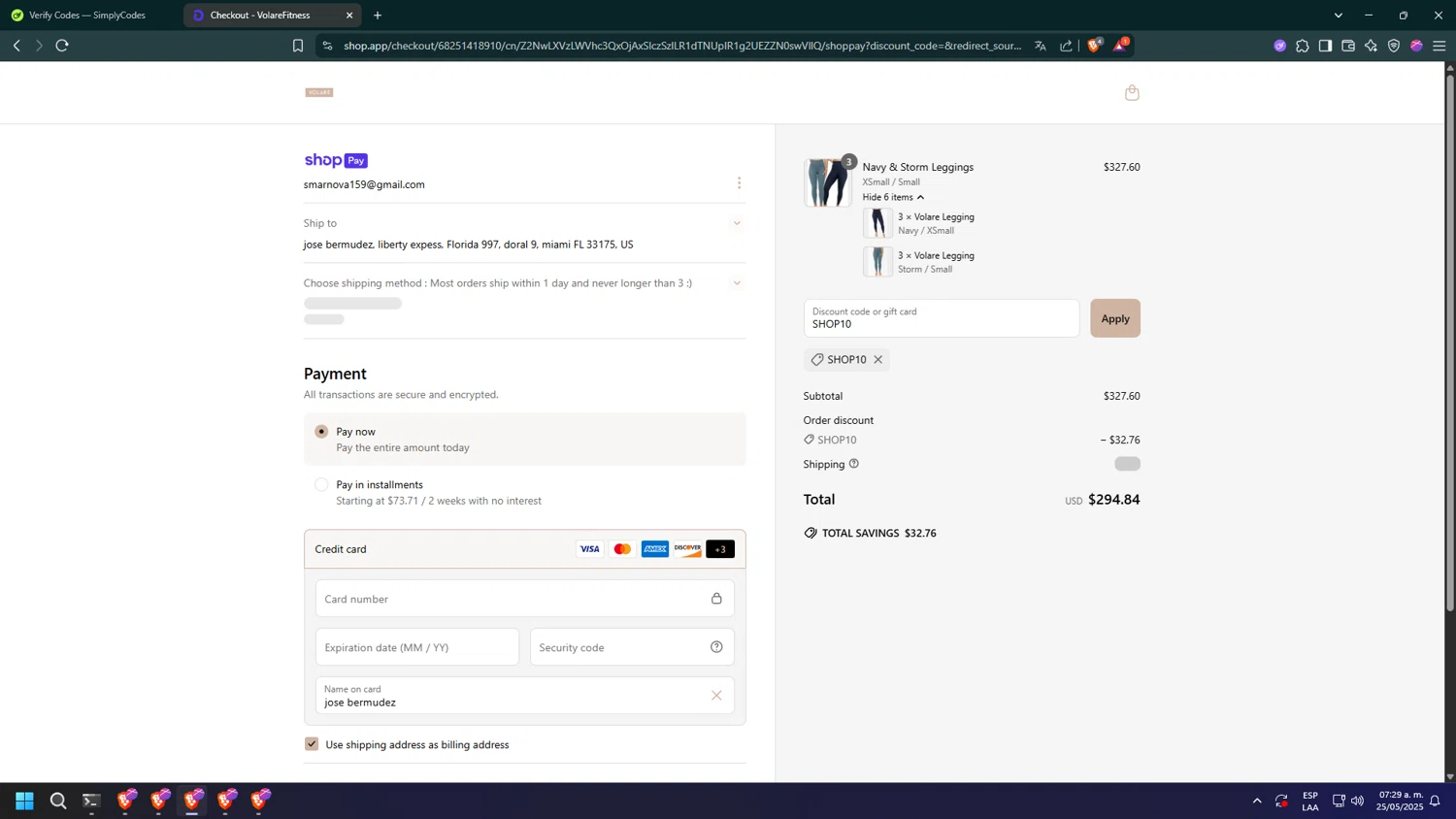Open the security code help icon

coord(716,647)
